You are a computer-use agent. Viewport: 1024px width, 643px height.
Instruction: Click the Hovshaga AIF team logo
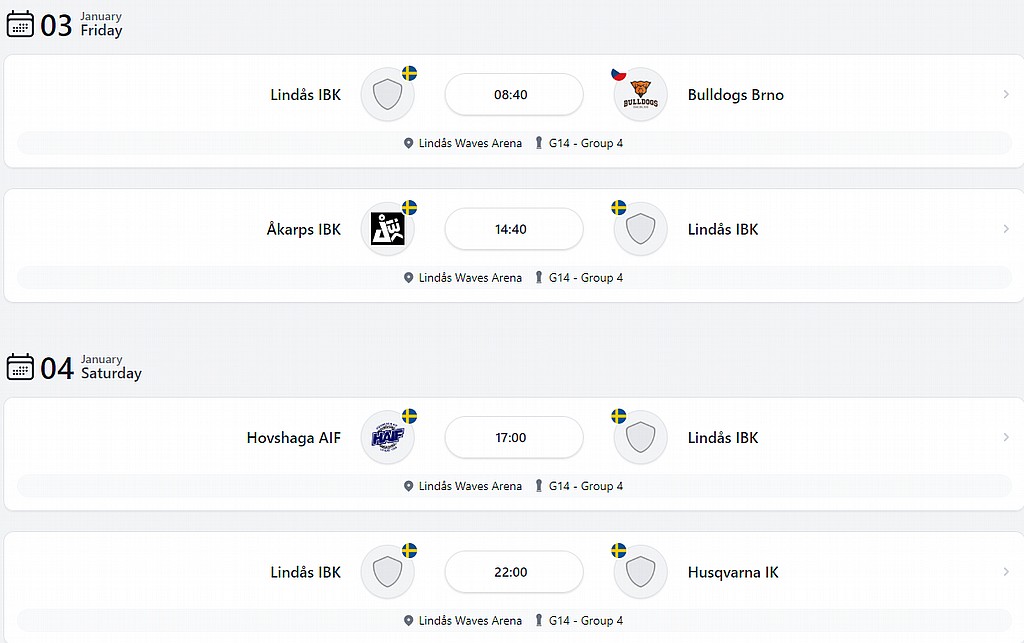pyautogui.click(x=387, y=437)
